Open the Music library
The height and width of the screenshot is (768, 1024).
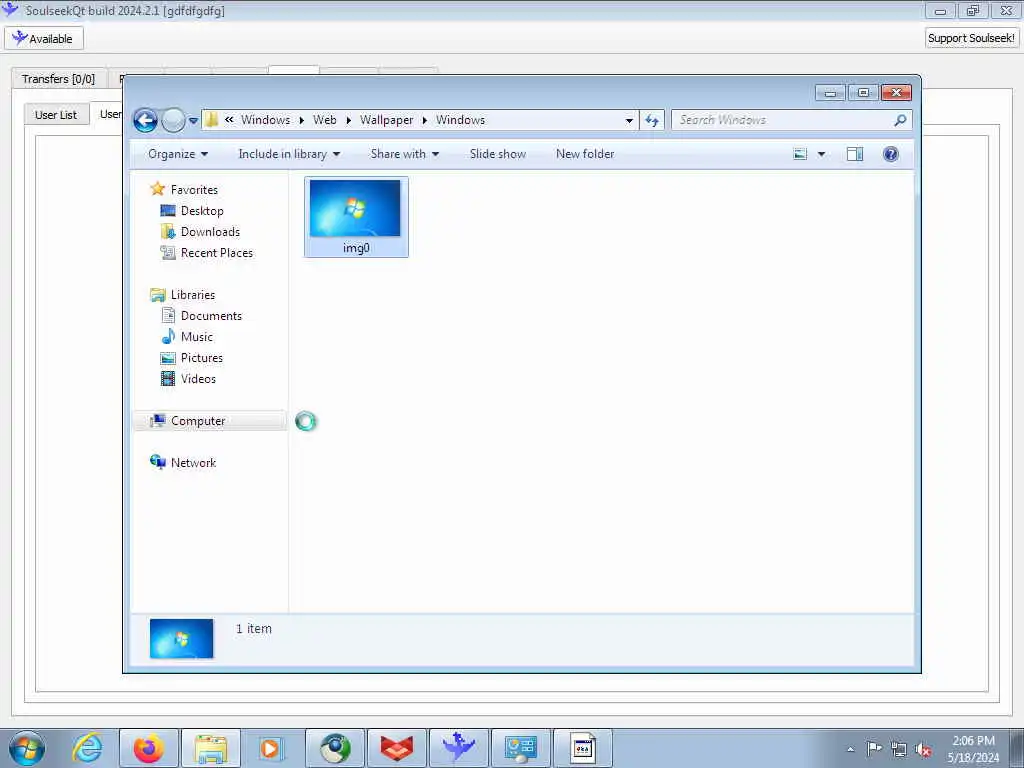tap(197, 337)
